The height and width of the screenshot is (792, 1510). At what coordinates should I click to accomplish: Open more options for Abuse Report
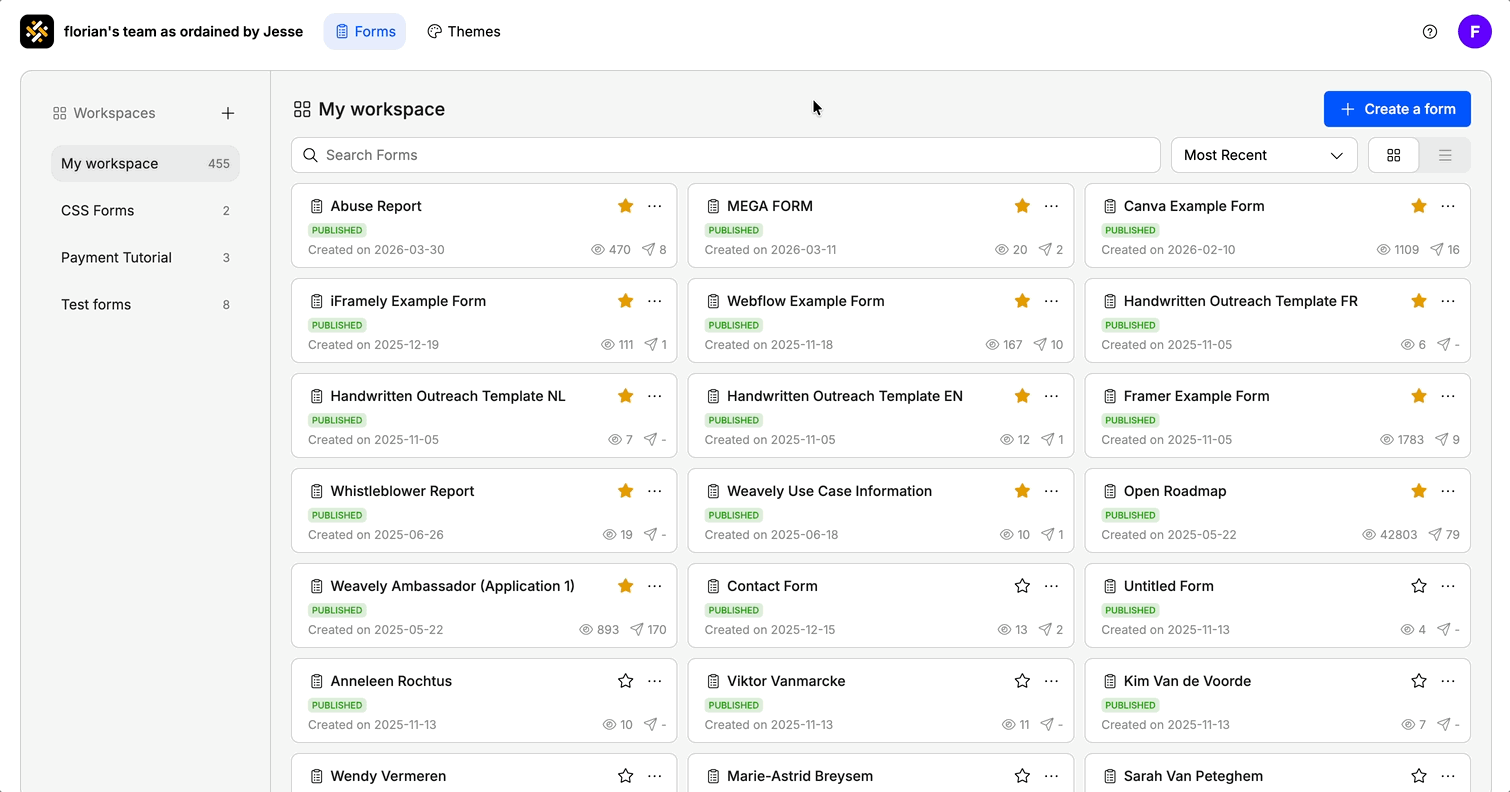click(655, 206)
